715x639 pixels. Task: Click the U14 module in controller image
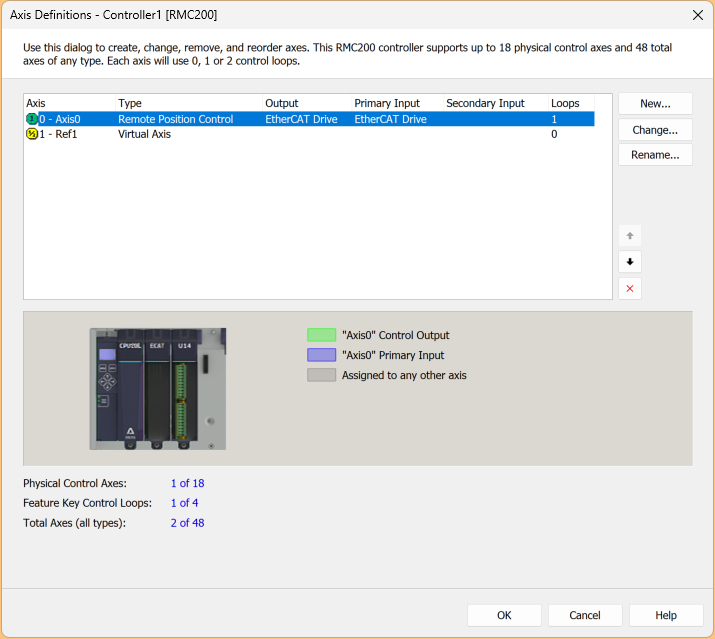(x=184, y=390)
